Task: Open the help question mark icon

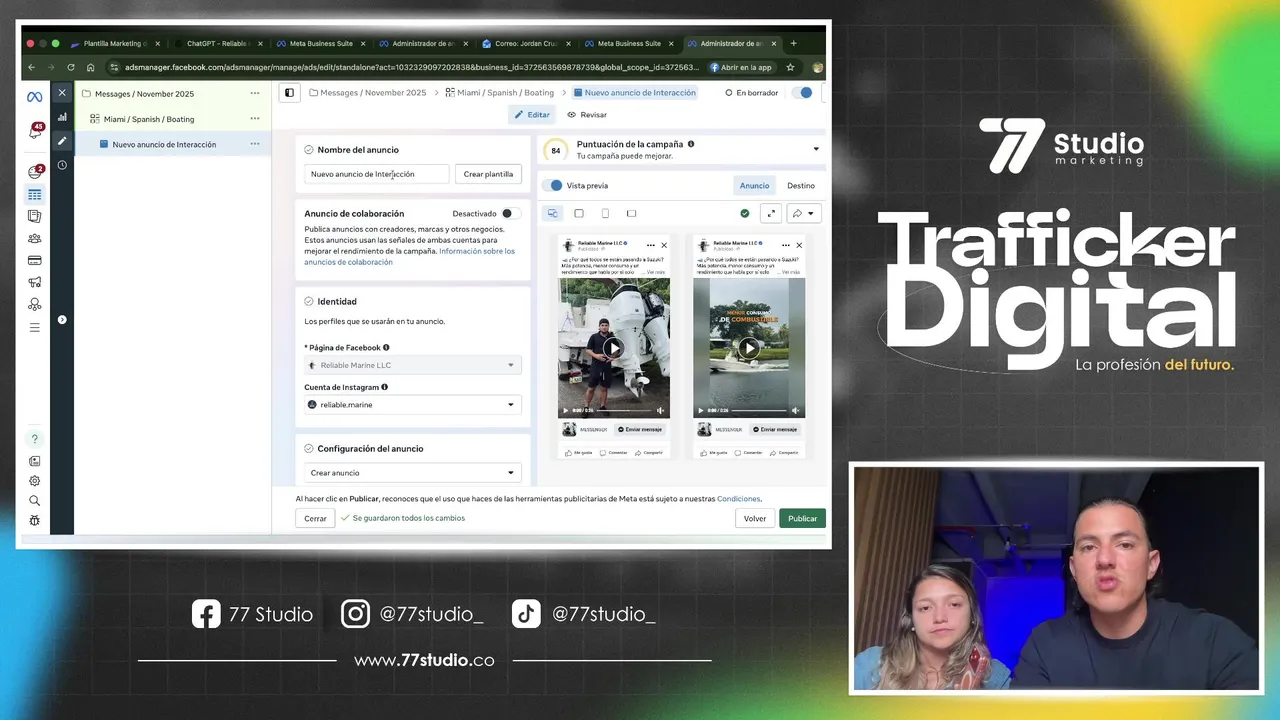Action: point(35,439)
